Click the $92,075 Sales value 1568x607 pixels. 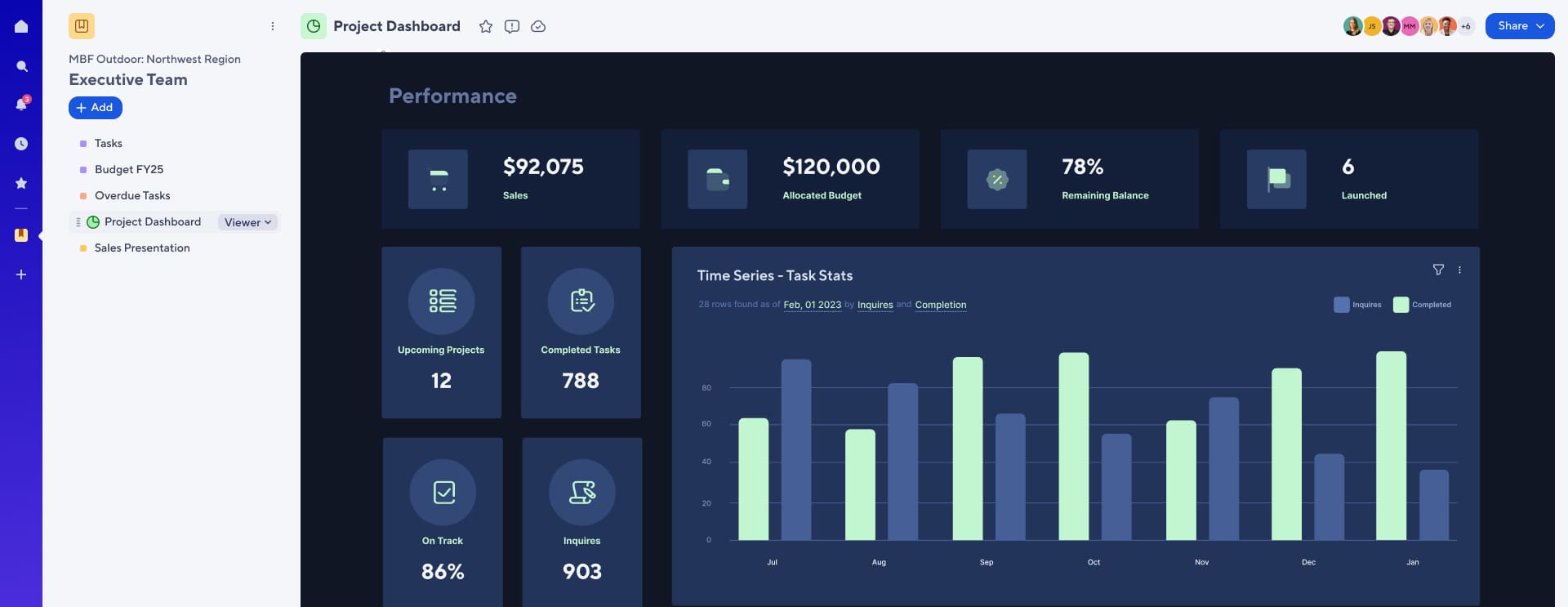click(543, 167)
